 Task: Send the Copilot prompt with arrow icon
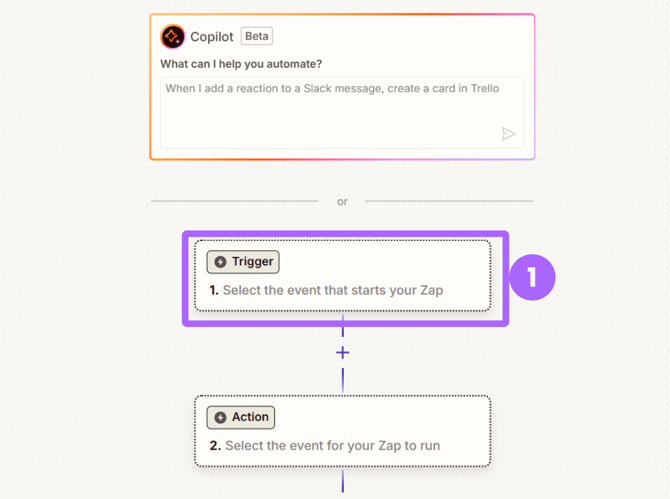508,134
